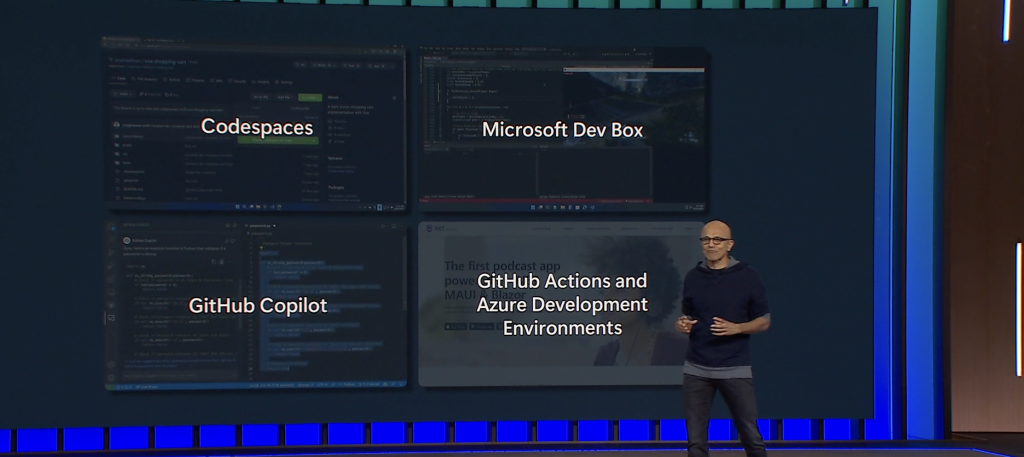The width and height of the screenshot is (1024, 457).
Task: Click the green create codespace button
Action: (x=278, y=140)
